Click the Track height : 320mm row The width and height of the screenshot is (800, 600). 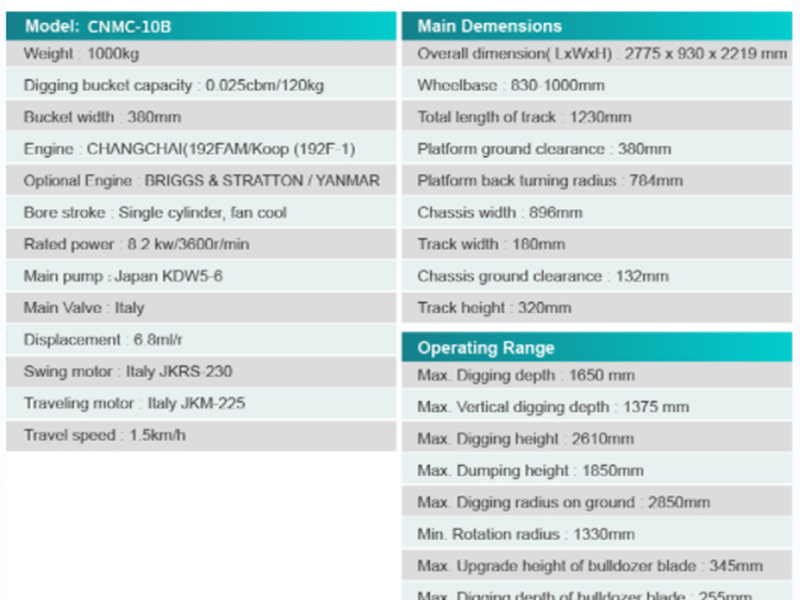[596, 308]
